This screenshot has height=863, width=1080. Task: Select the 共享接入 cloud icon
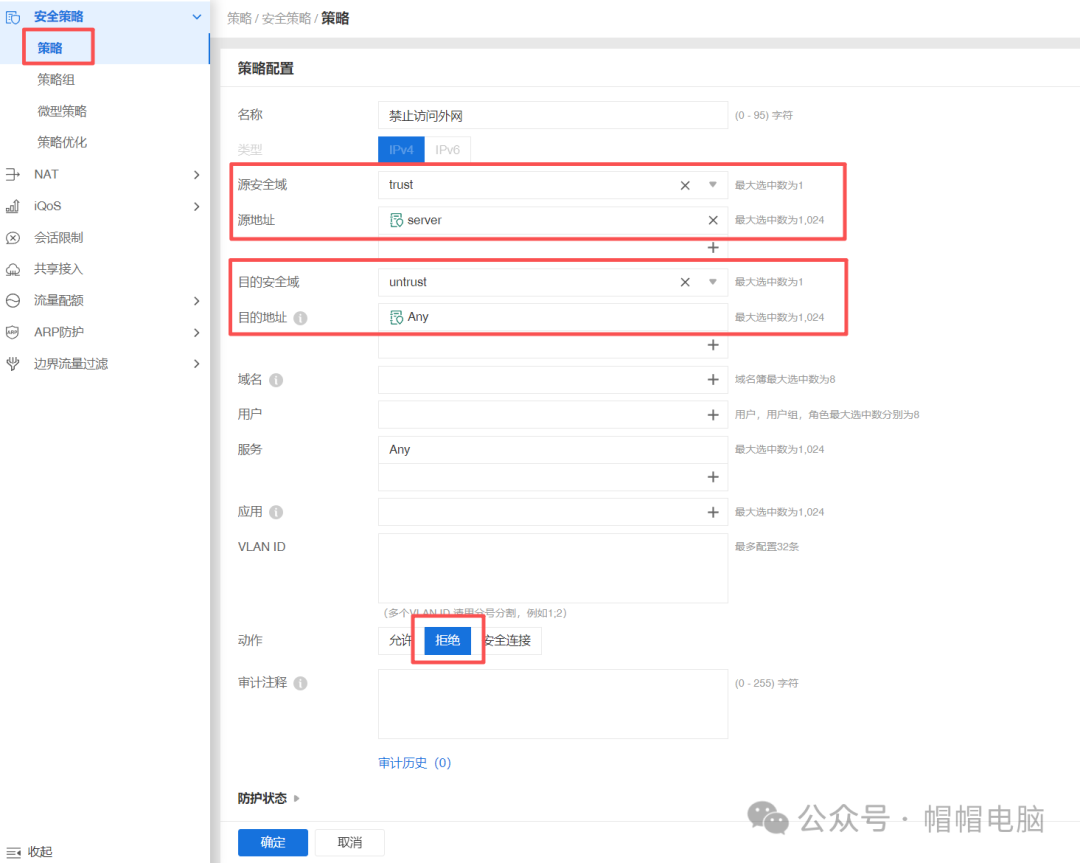click(x=14, y=268)
